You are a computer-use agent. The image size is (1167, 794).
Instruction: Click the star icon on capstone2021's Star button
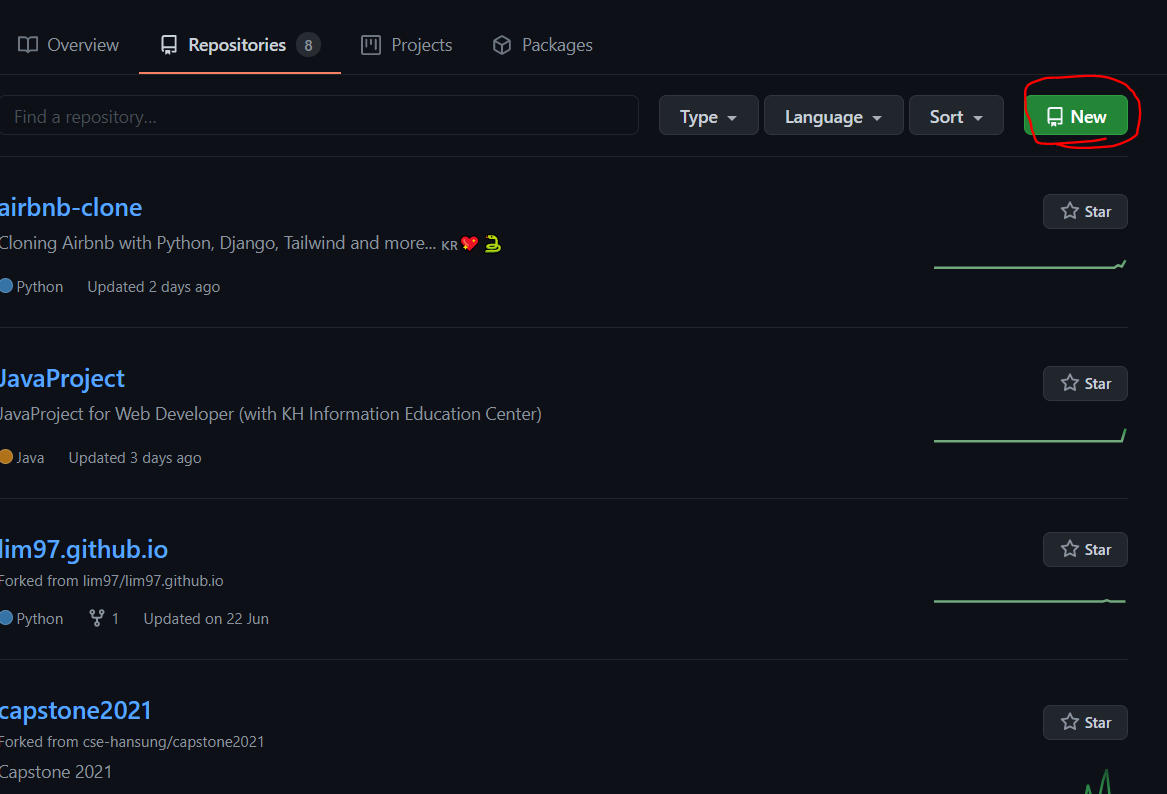click(x=1070, y=722)
